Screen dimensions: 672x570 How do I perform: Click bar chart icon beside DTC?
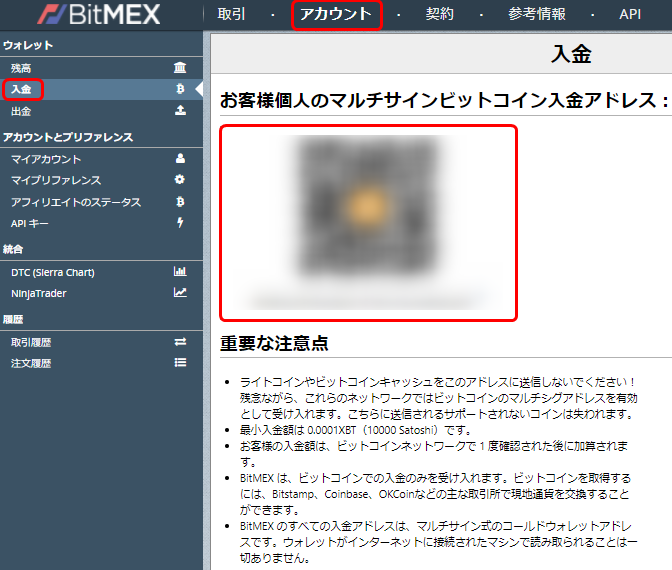pos(180,271)
